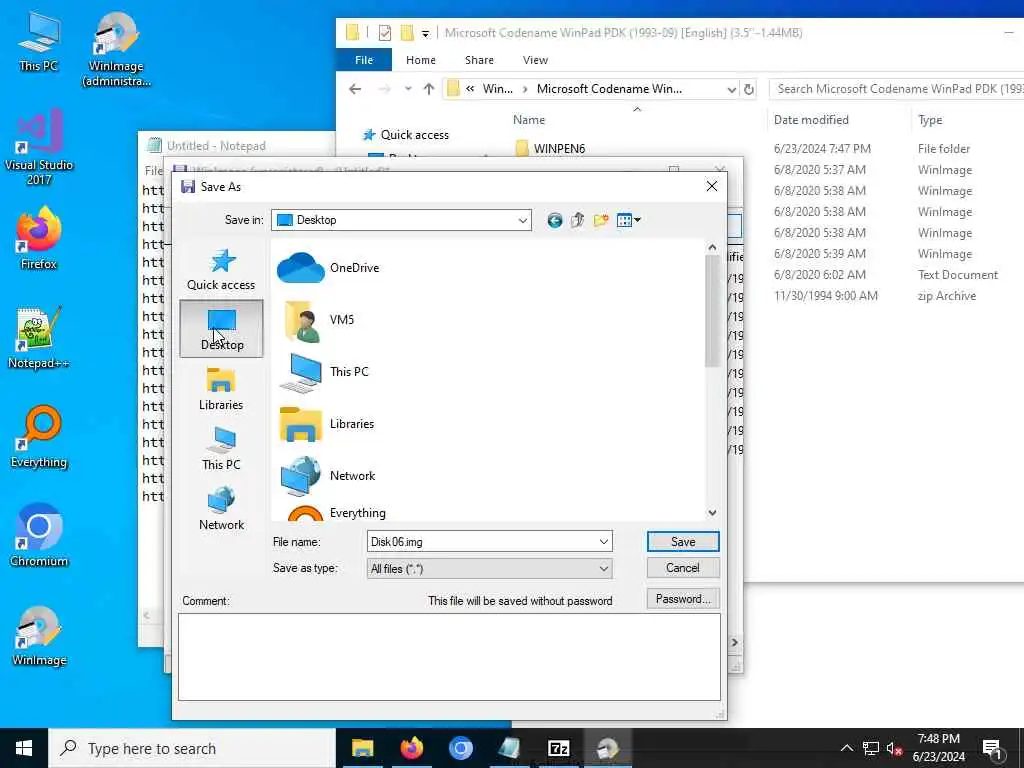Open Firefox desktop shortcut

(x=39, y=238)
